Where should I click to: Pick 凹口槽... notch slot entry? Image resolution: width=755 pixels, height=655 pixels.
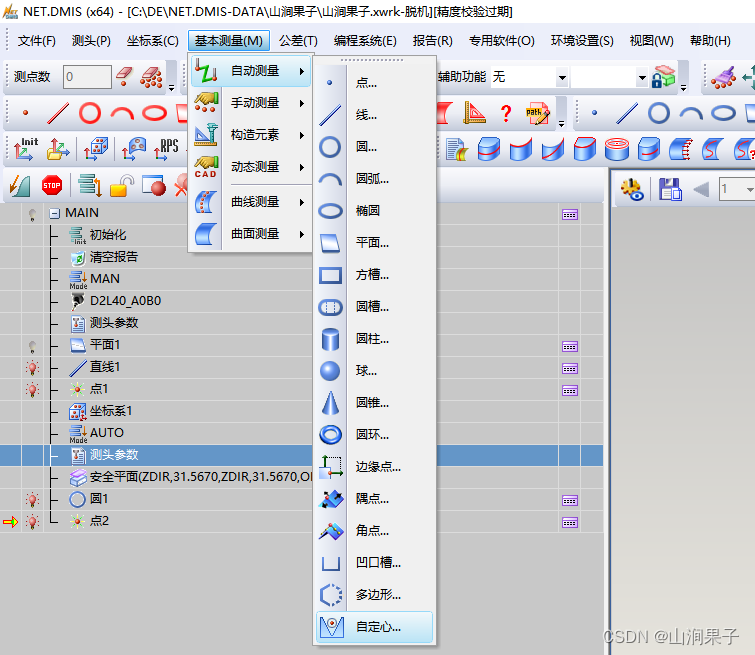[374, 563]
